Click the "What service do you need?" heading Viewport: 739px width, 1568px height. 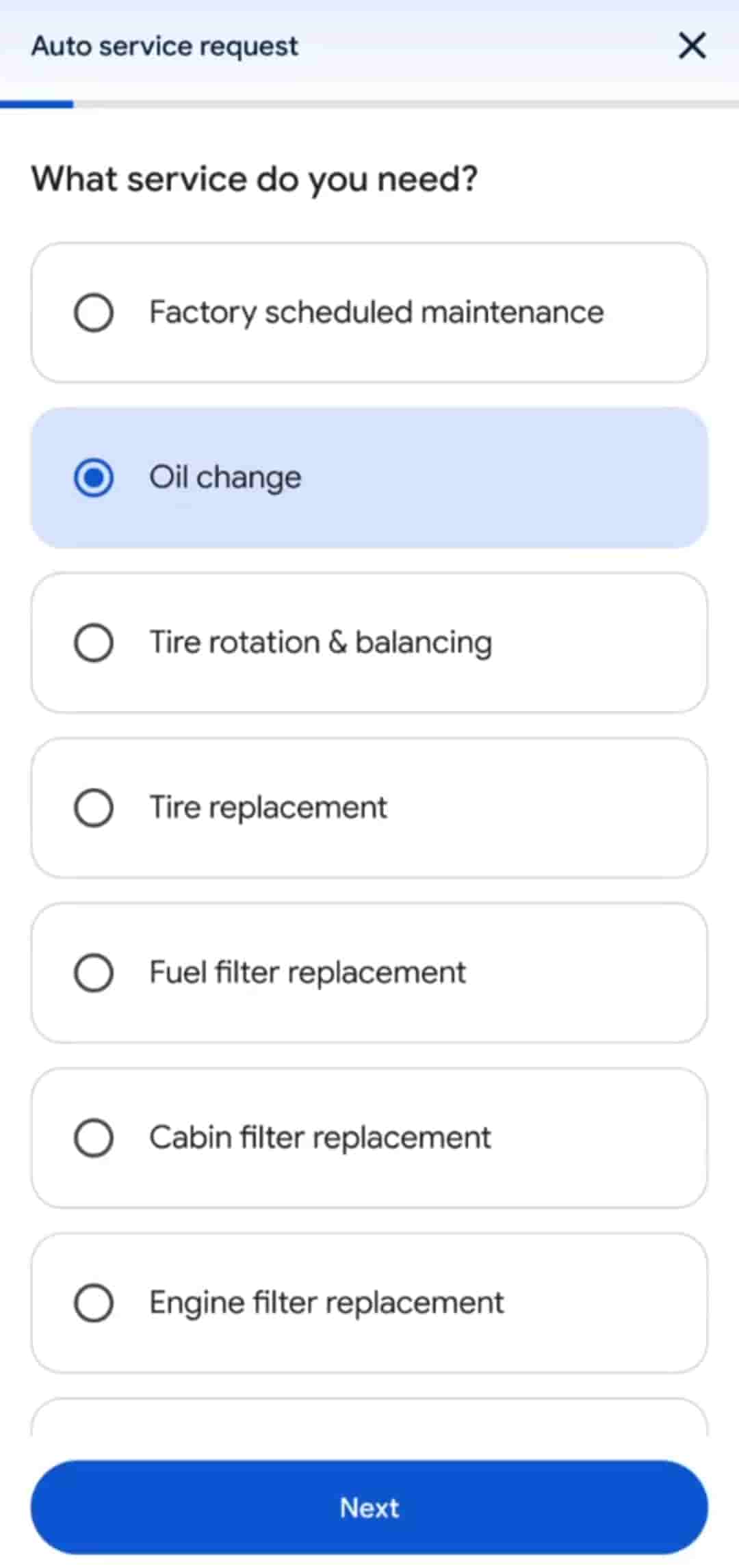[254, 179]
